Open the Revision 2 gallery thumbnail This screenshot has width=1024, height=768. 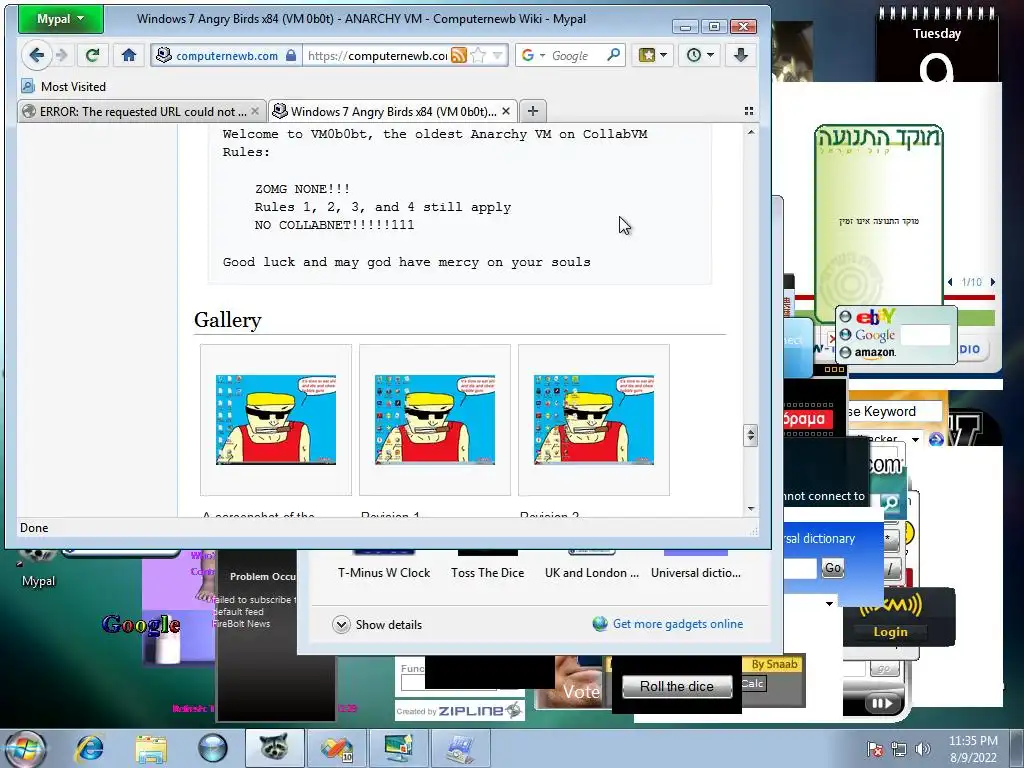point(594,419)
